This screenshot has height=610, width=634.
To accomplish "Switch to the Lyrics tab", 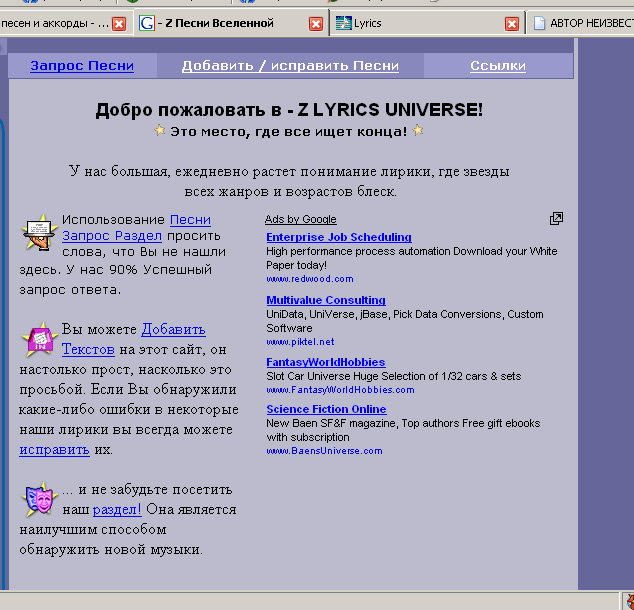I will [x=420, y=23].
